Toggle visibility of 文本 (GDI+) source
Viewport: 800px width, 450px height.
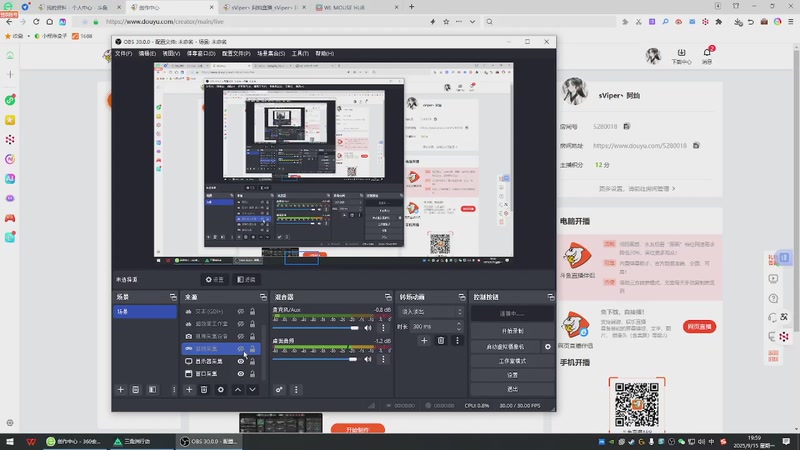(x=240, y=311)
